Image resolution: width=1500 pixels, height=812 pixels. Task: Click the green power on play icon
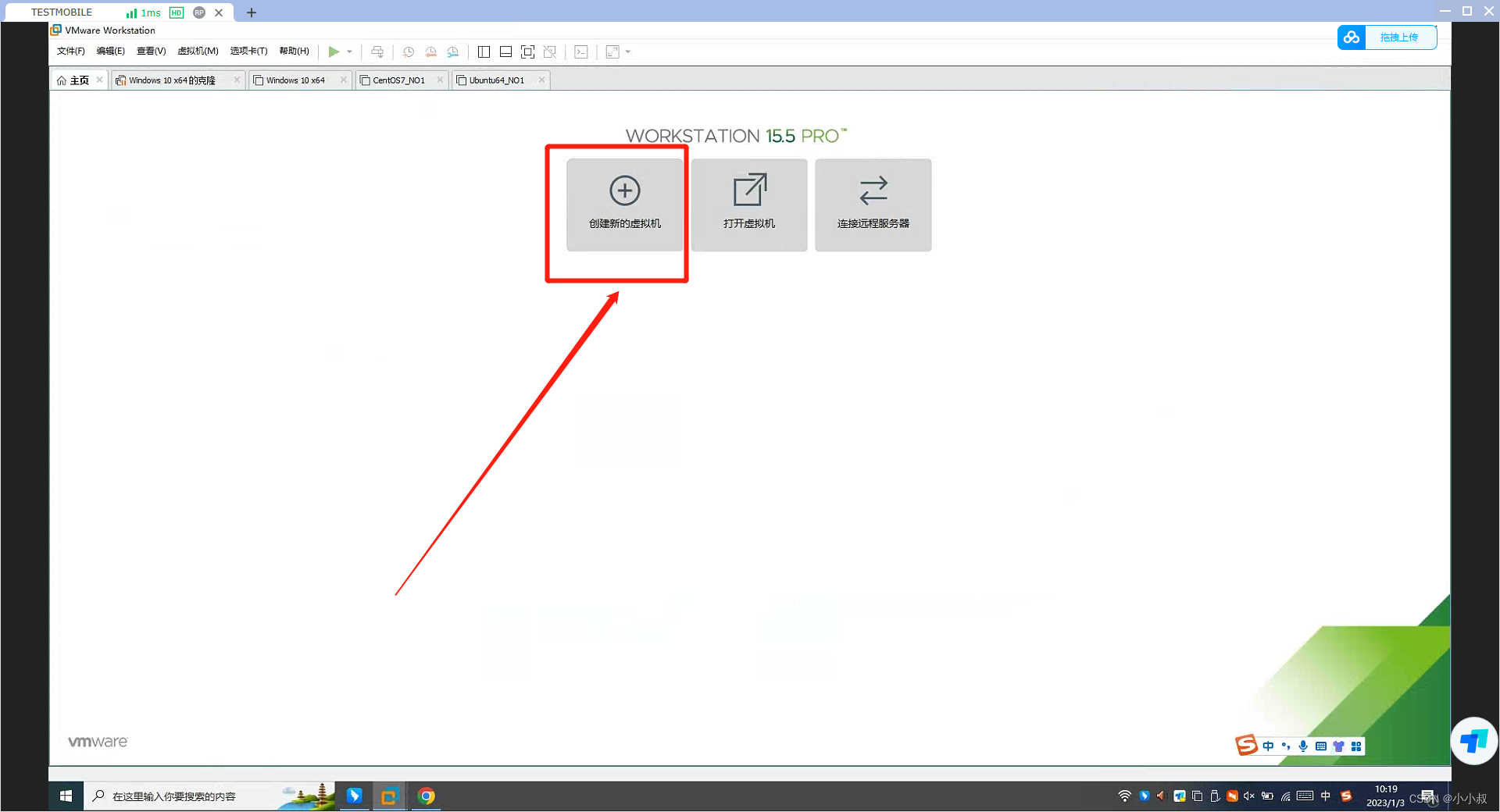[x=334, y=52]
